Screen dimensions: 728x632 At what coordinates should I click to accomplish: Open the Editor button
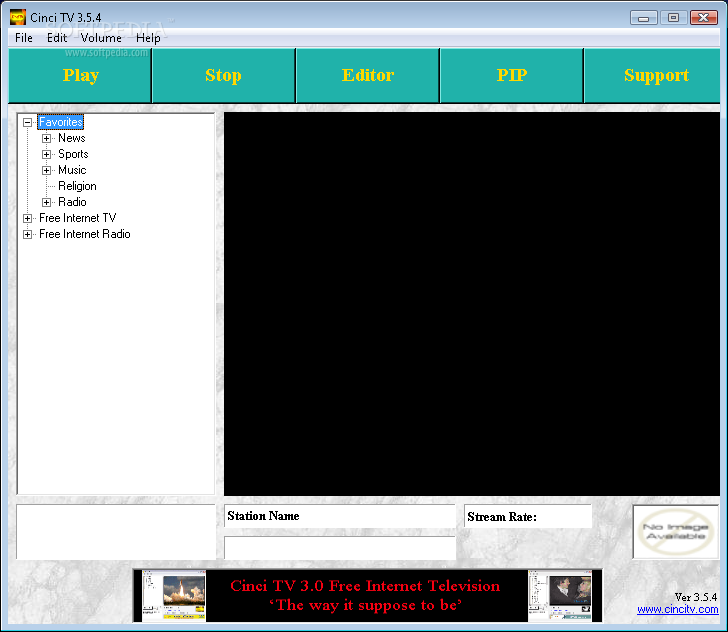pyautogui.click(x=368, y=76)
